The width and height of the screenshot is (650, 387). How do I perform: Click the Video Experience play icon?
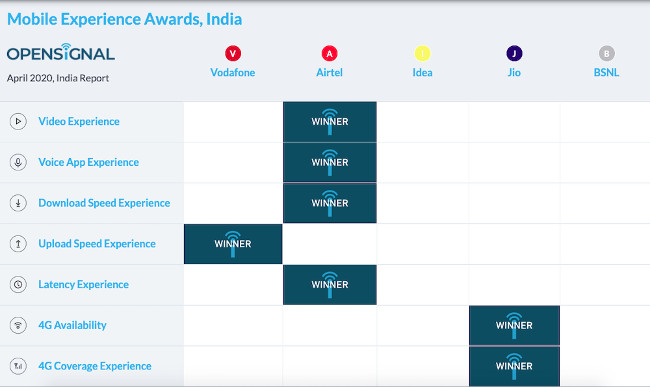pos(18,121)
